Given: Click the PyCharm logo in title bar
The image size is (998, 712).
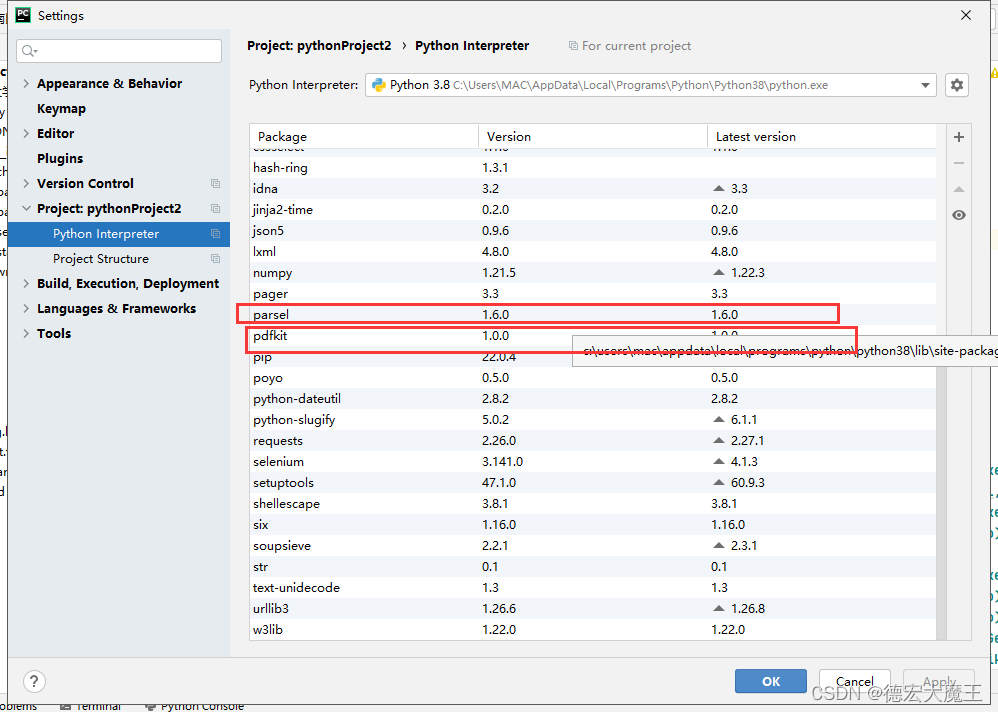Looking at the screenshot, I should pos(22,15).
